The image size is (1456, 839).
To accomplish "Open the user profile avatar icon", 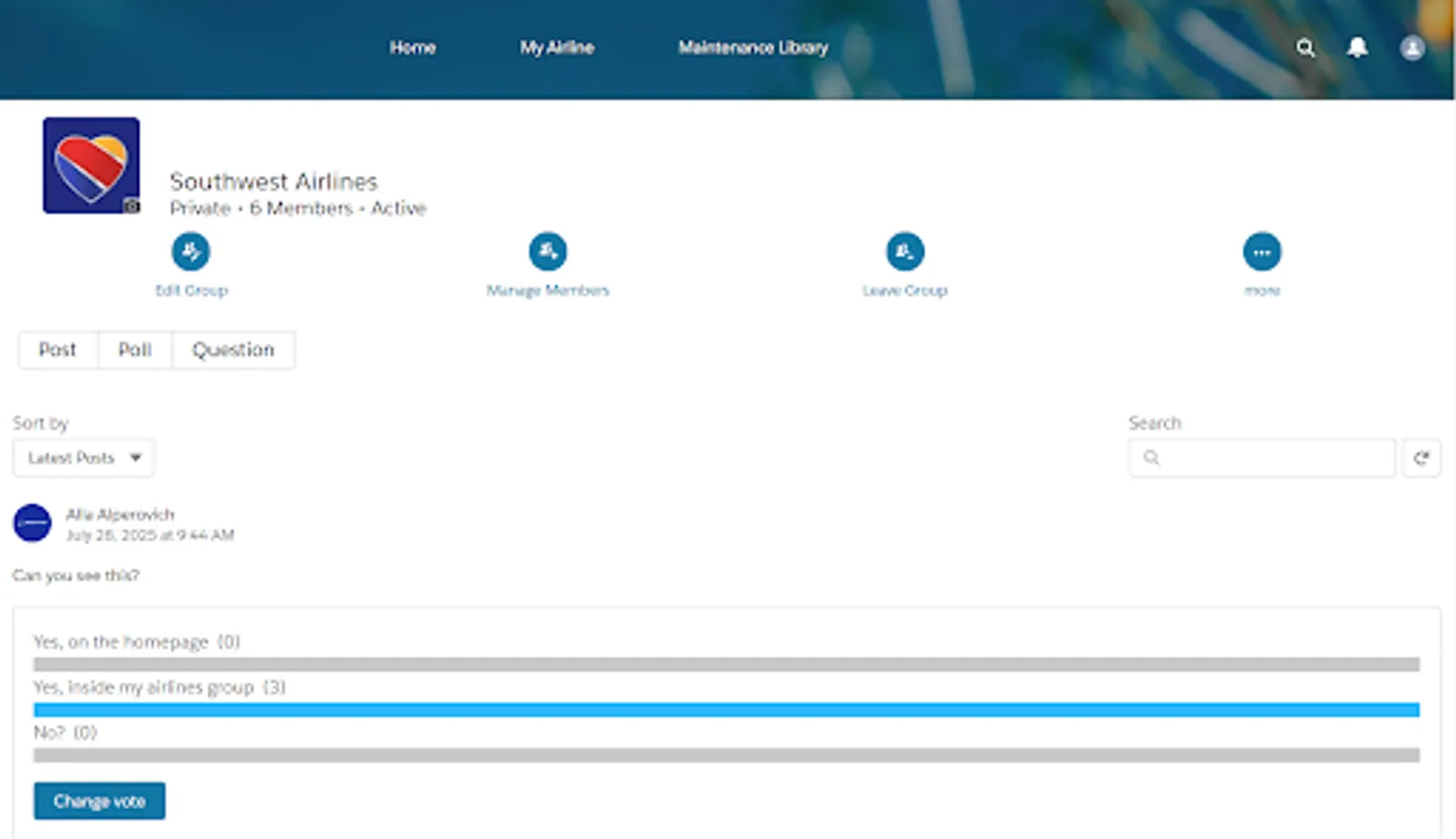I will click(1411, 48).
